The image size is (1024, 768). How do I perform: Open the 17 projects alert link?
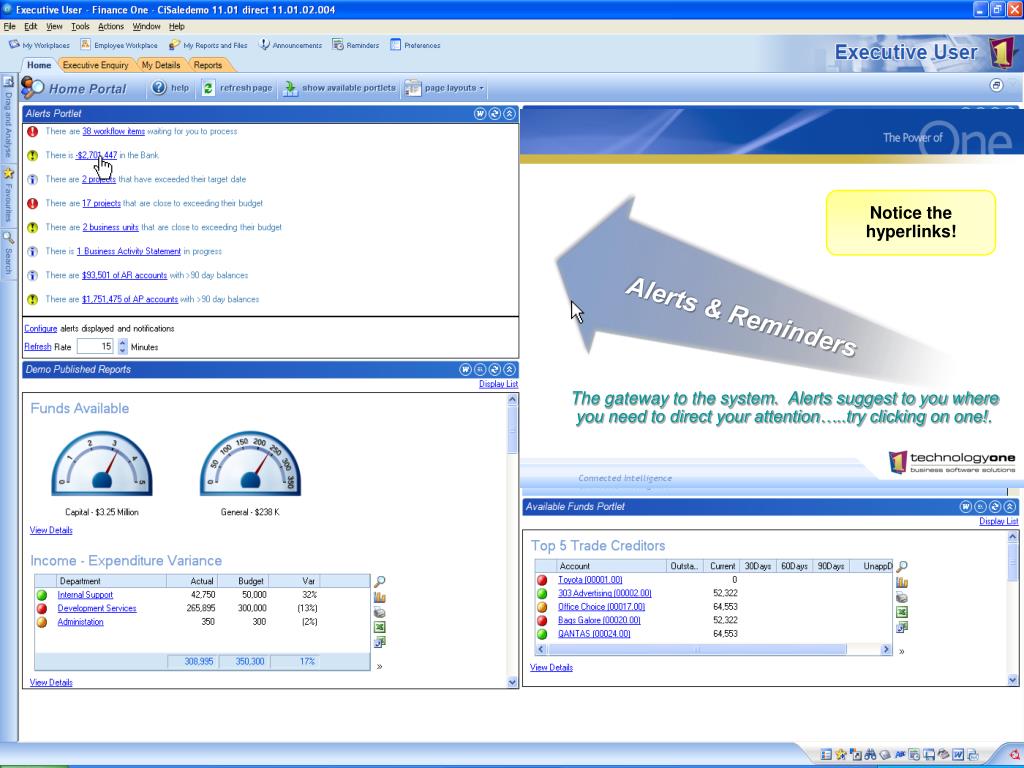(101, 203)
